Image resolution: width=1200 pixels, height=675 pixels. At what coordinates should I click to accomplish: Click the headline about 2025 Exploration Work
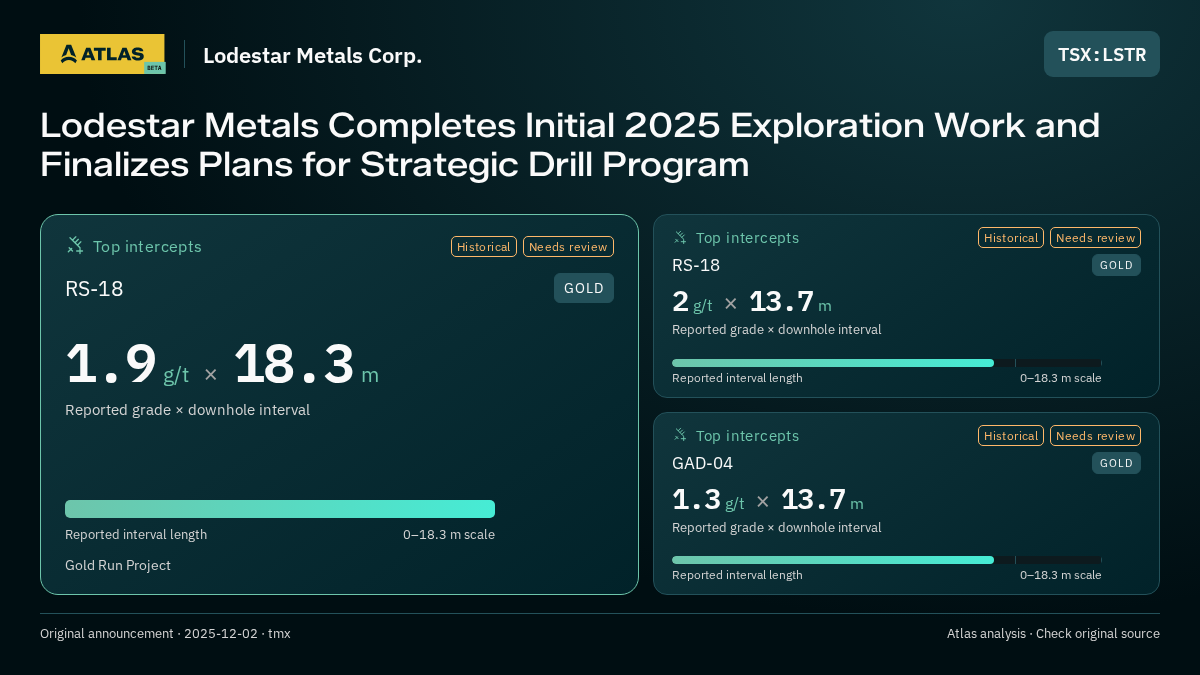[570, 145]
